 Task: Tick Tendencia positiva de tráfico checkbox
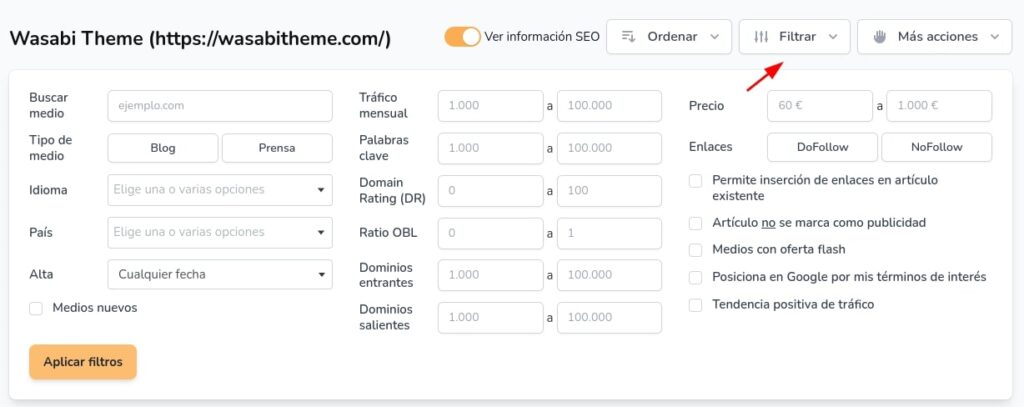tap(696, 304)
